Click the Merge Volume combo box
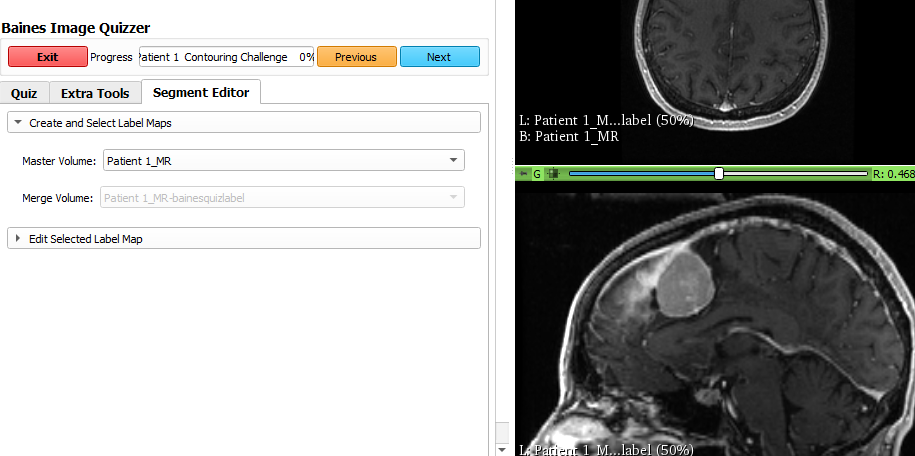The width and height of the screenshot is (915, 456). [283, 198]
